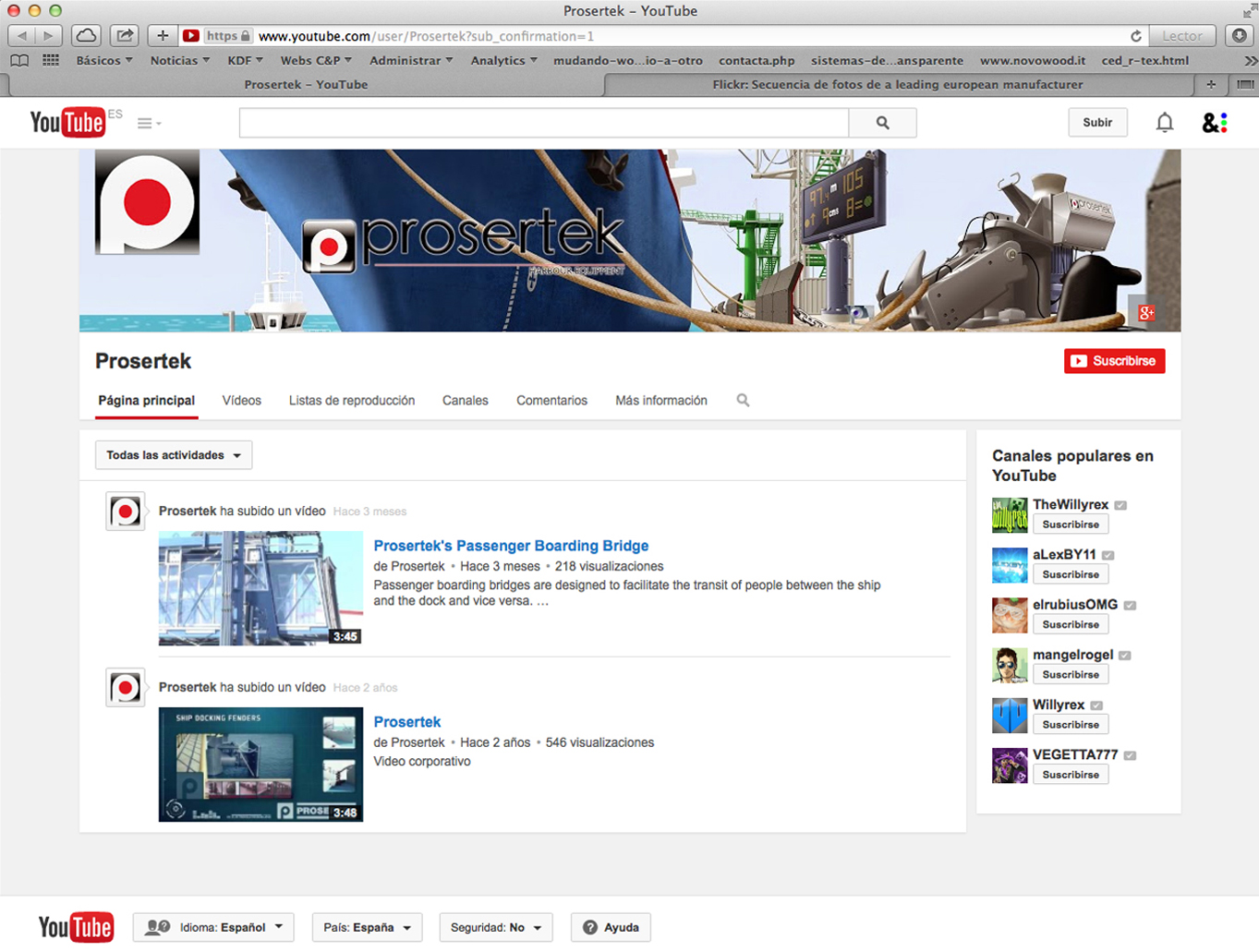Go back with Safari's back arrow
The height and width of the screenshot is (952, 1259).
(21, 35)
